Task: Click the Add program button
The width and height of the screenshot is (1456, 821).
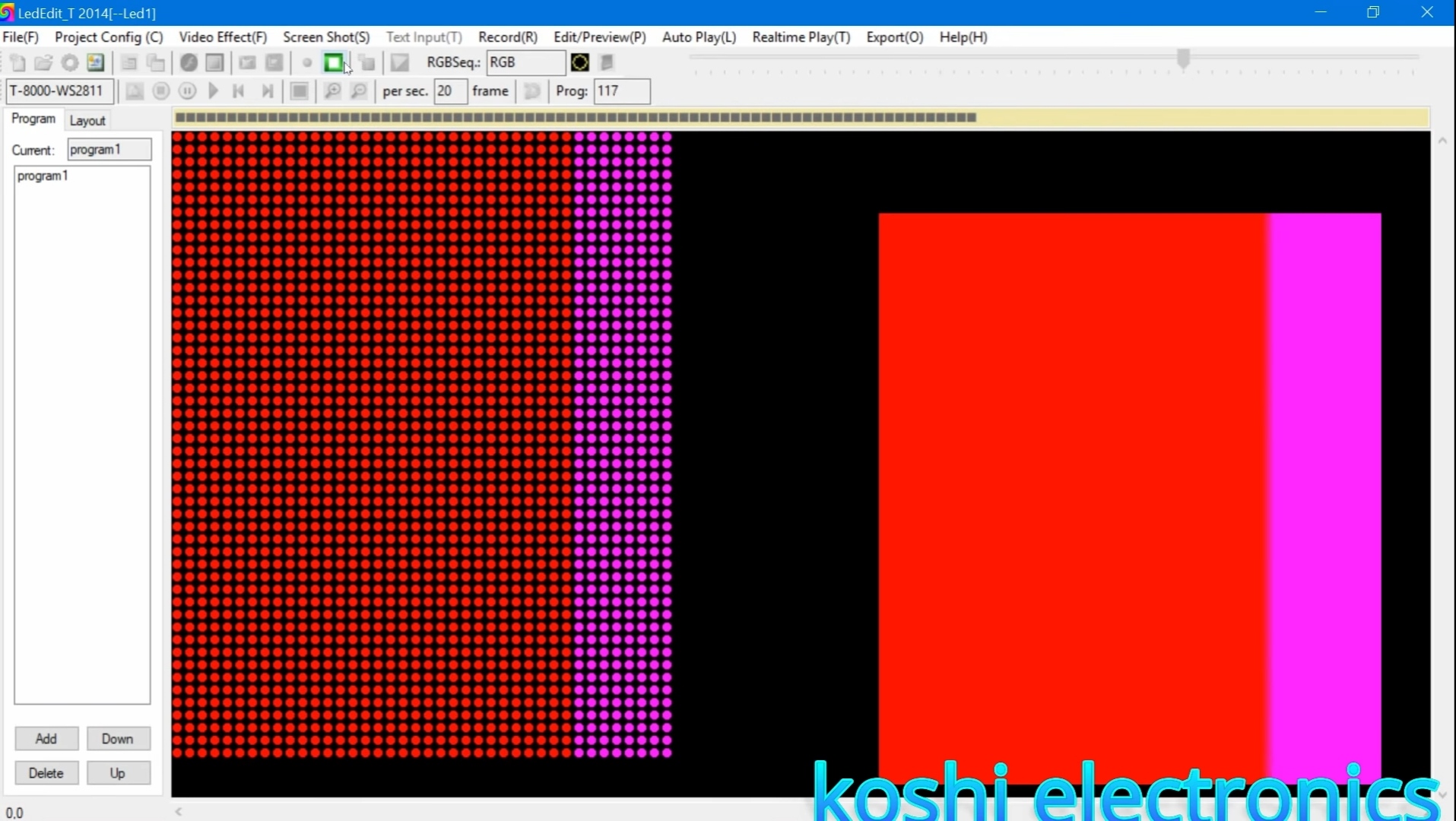Action: click(46, 739)
